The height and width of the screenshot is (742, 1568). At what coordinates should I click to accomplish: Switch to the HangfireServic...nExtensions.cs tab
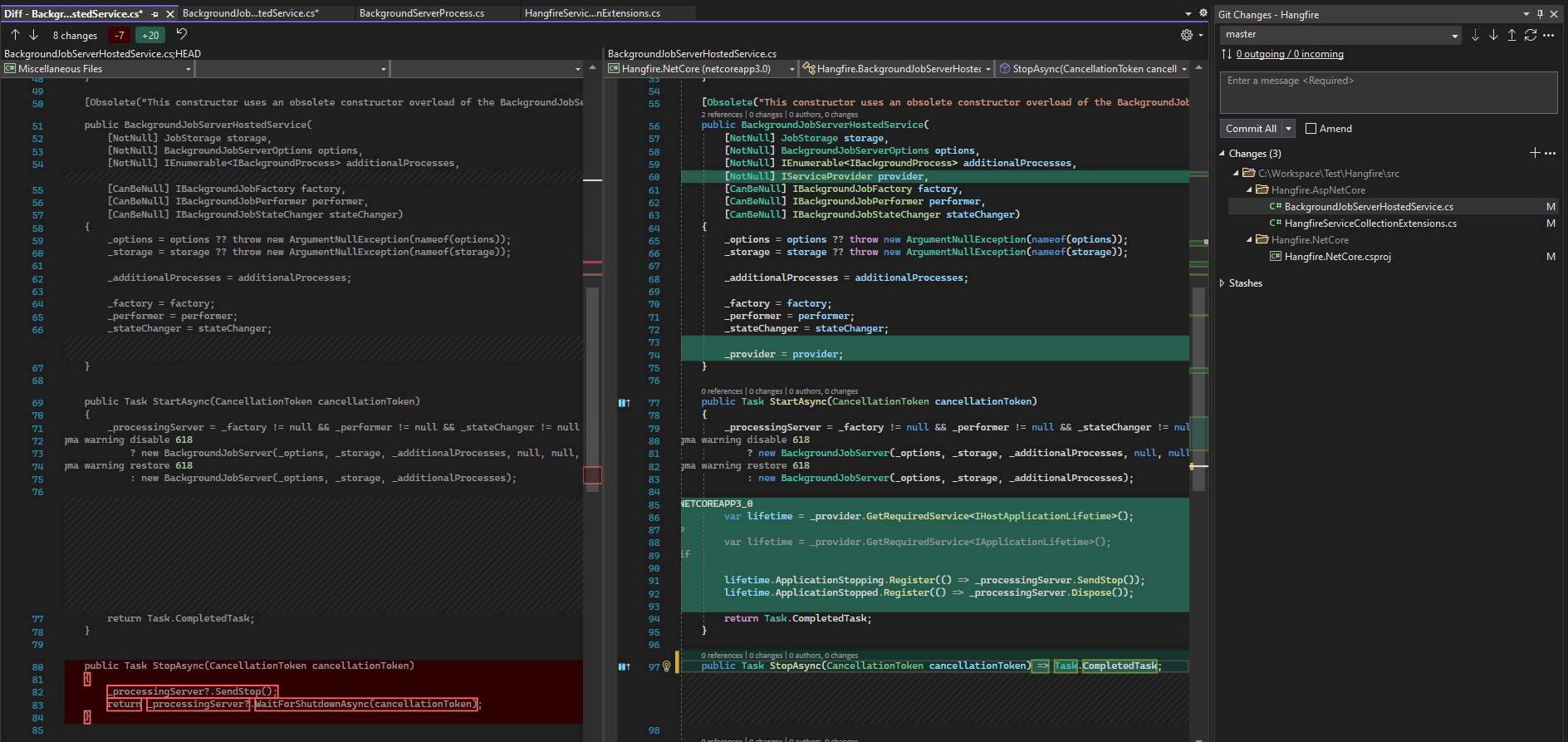click(x=592, y=13)
